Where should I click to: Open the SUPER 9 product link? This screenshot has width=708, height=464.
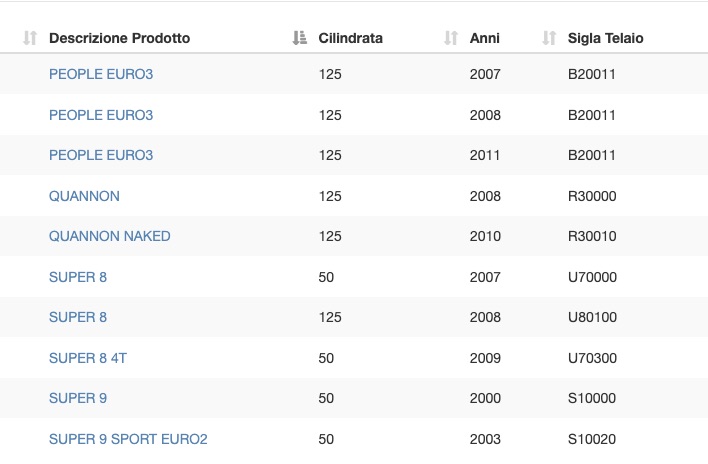[x=78, y=398]
